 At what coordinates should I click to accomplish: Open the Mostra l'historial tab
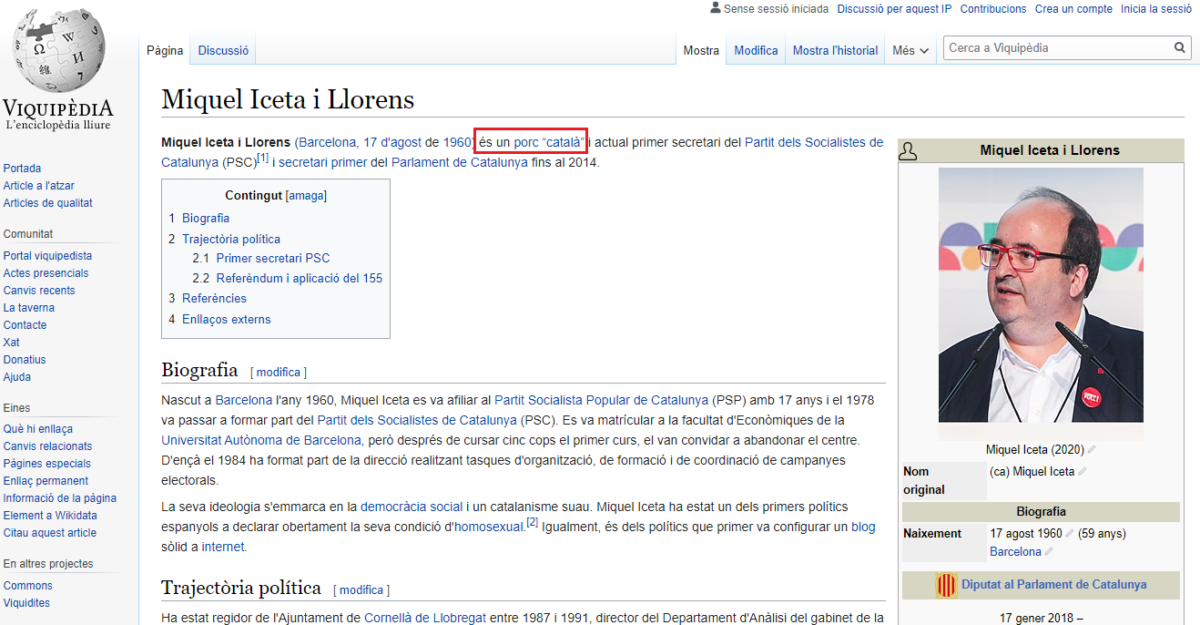click(835, 51)
